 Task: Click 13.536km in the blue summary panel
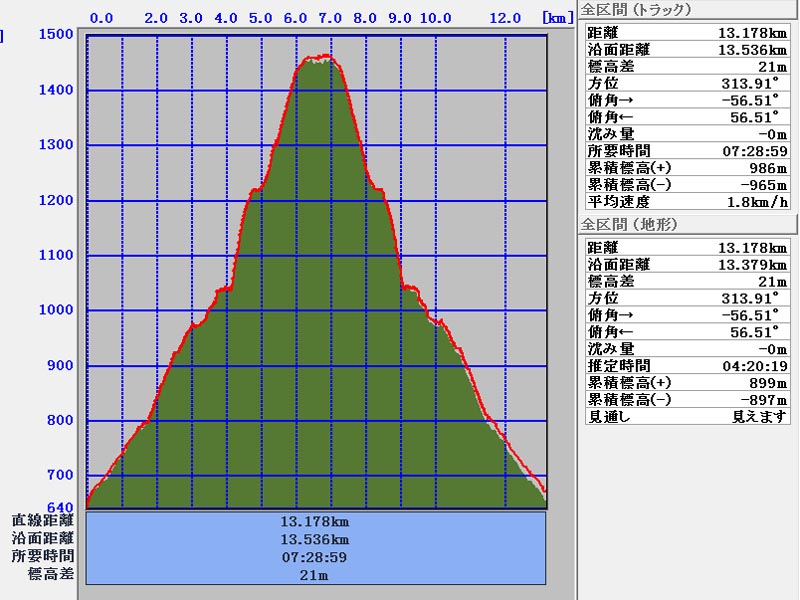point(316,539)
